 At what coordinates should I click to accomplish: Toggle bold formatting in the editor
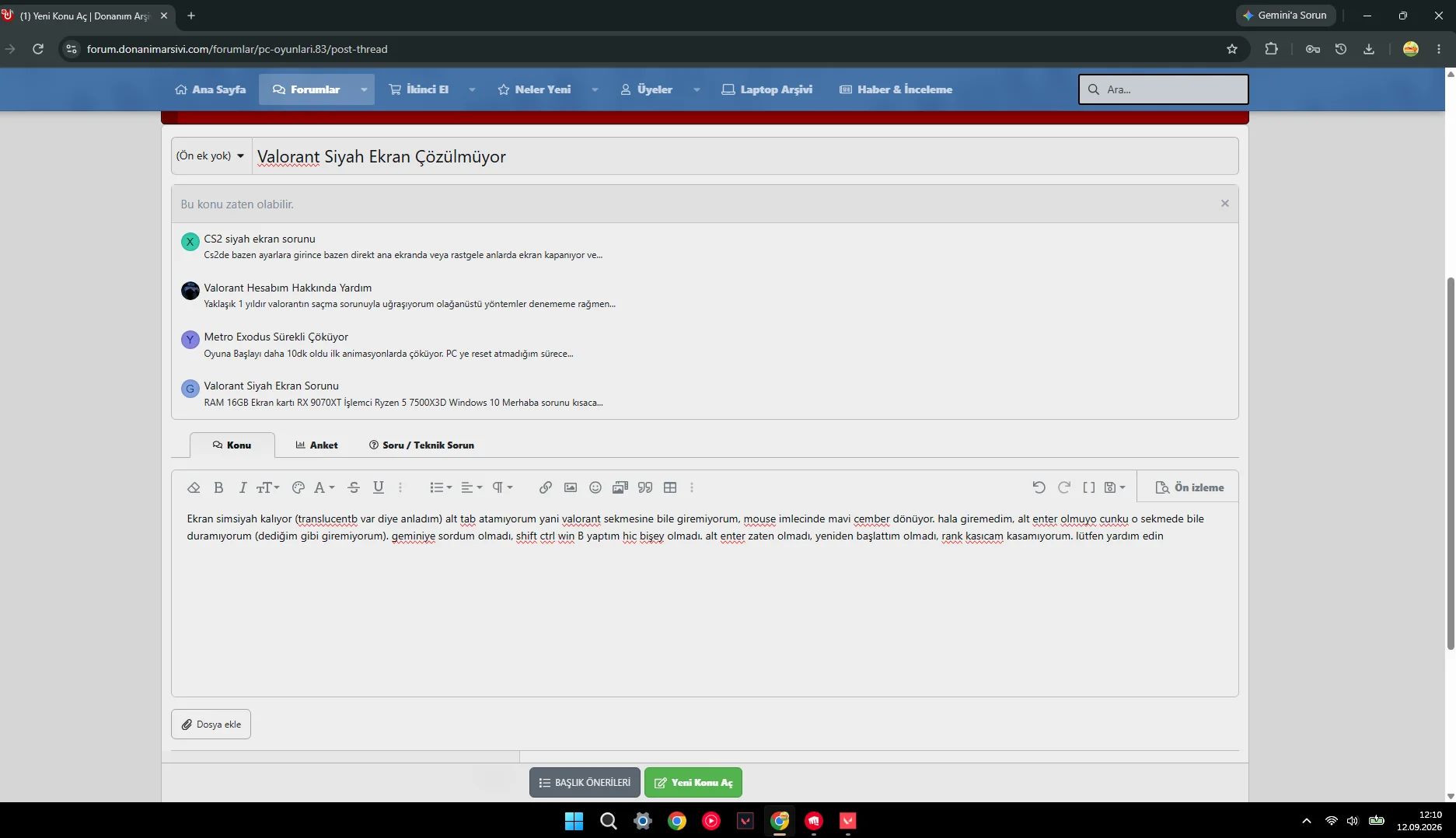pos(218,487)
